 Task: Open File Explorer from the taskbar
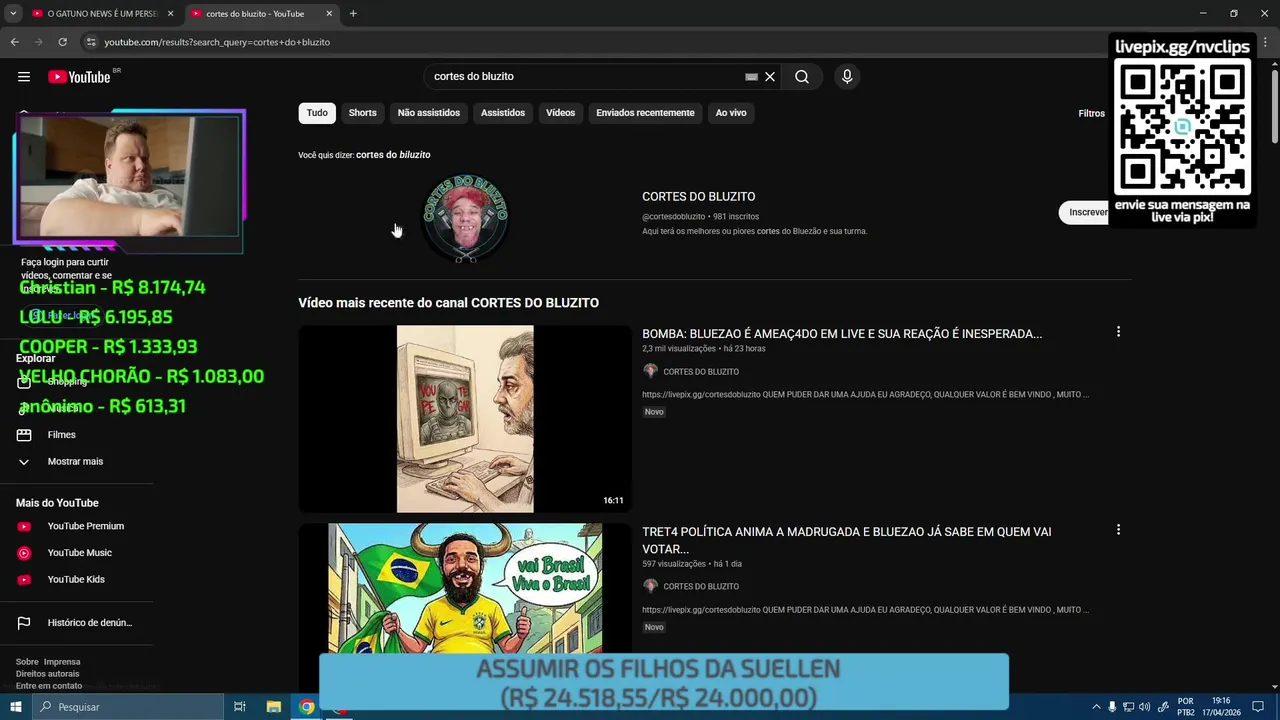273,707
